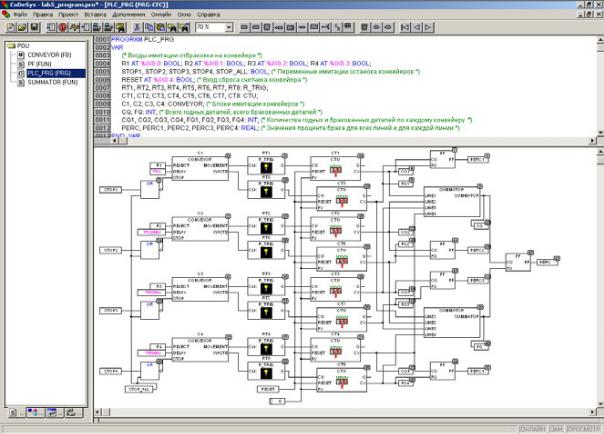Open the Проект menu
This screenshot has width=604, height=434.
(69, 16)
